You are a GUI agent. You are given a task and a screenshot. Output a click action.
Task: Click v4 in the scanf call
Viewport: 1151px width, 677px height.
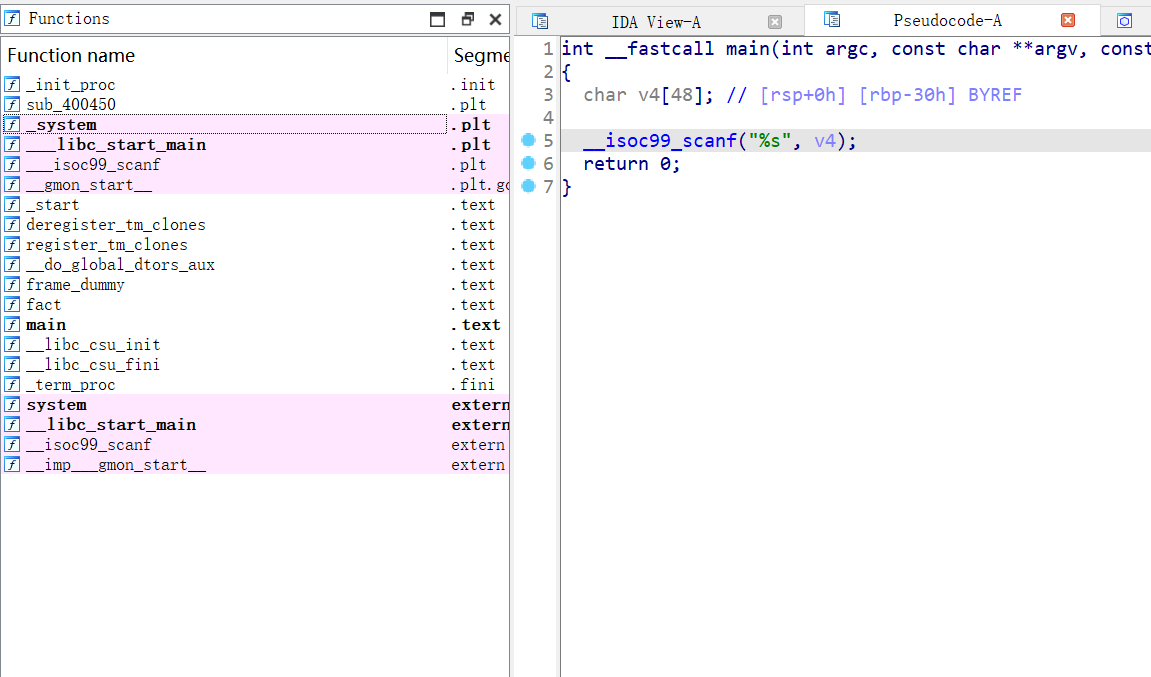point(825,140)
